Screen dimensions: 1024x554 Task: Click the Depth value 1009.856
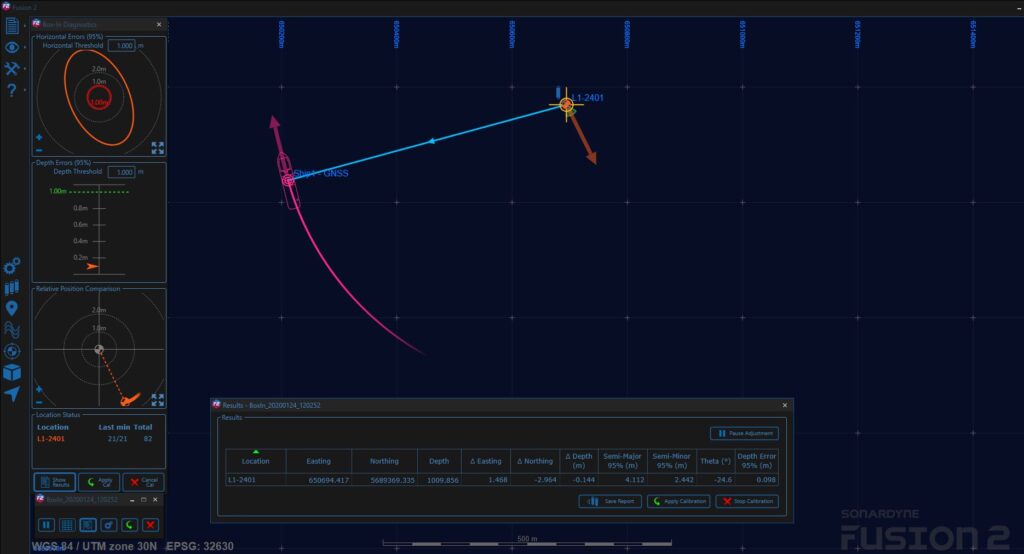pyautogui.click(x=443, y=480)
